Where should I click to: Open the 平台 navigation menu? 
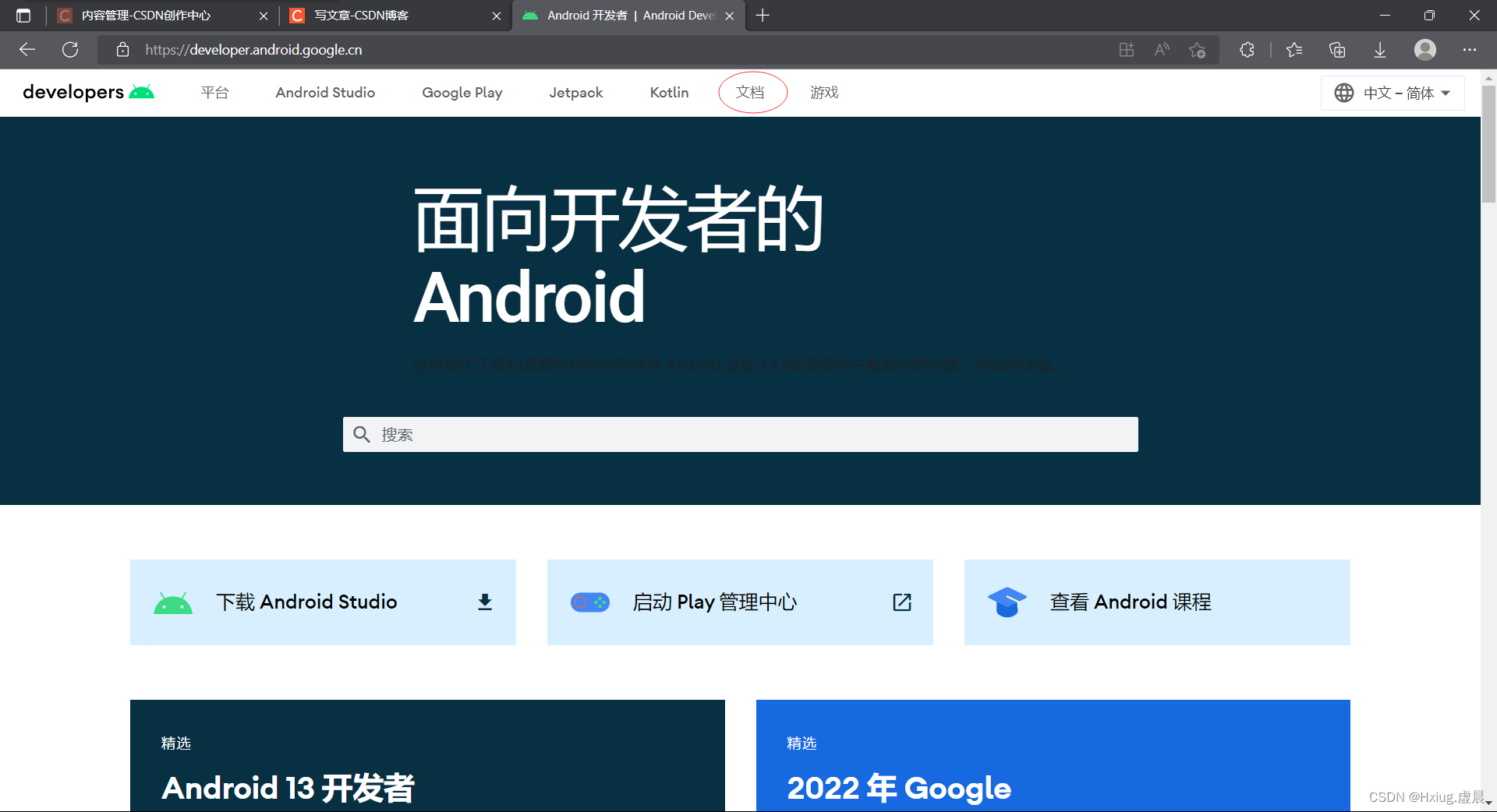[214, 93]
